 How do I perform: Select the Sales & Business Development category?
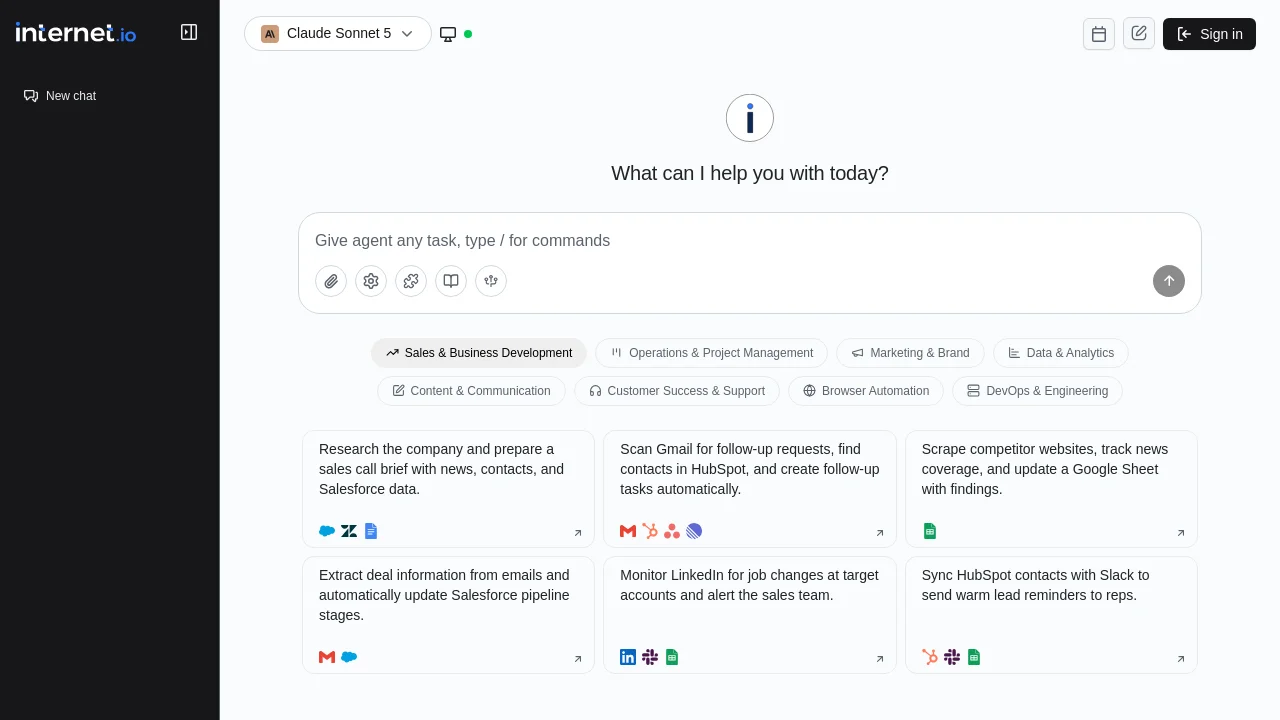coord(479,353)
